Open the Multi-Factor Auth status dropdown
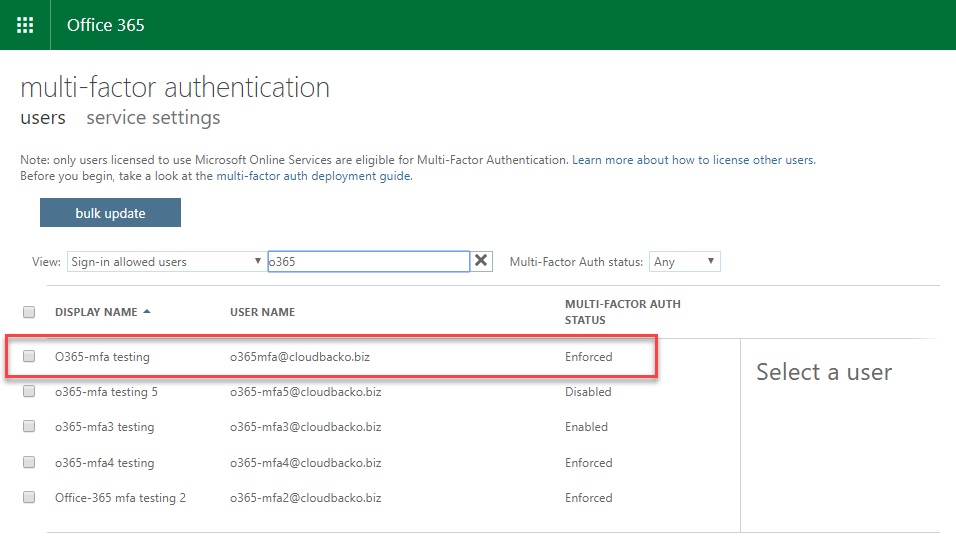The width and height of the screenshot is (956, 537). coord(684,261)
